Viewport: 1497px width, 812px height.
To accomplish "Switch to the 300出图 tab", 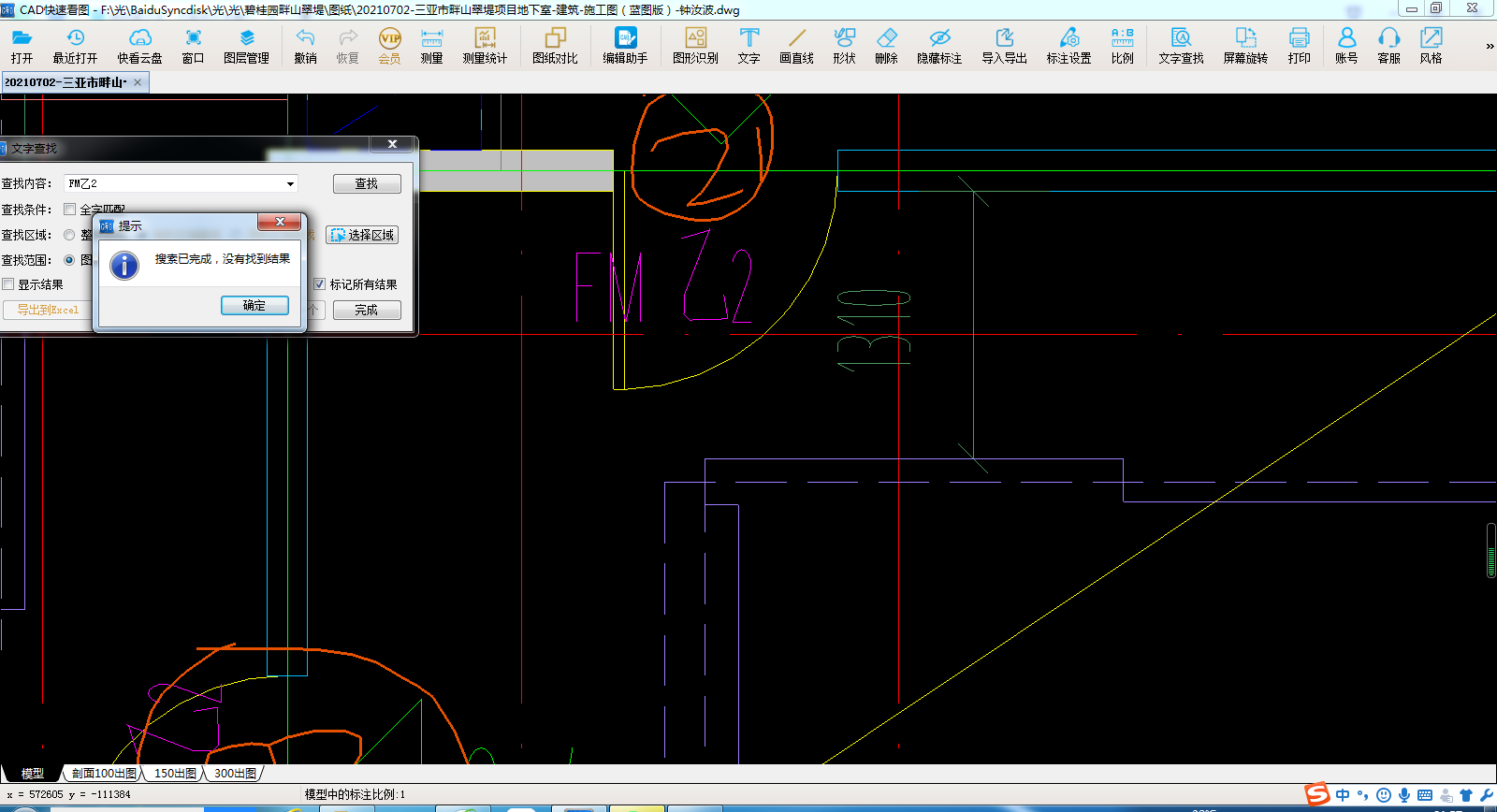I will (x=235, y=774).
